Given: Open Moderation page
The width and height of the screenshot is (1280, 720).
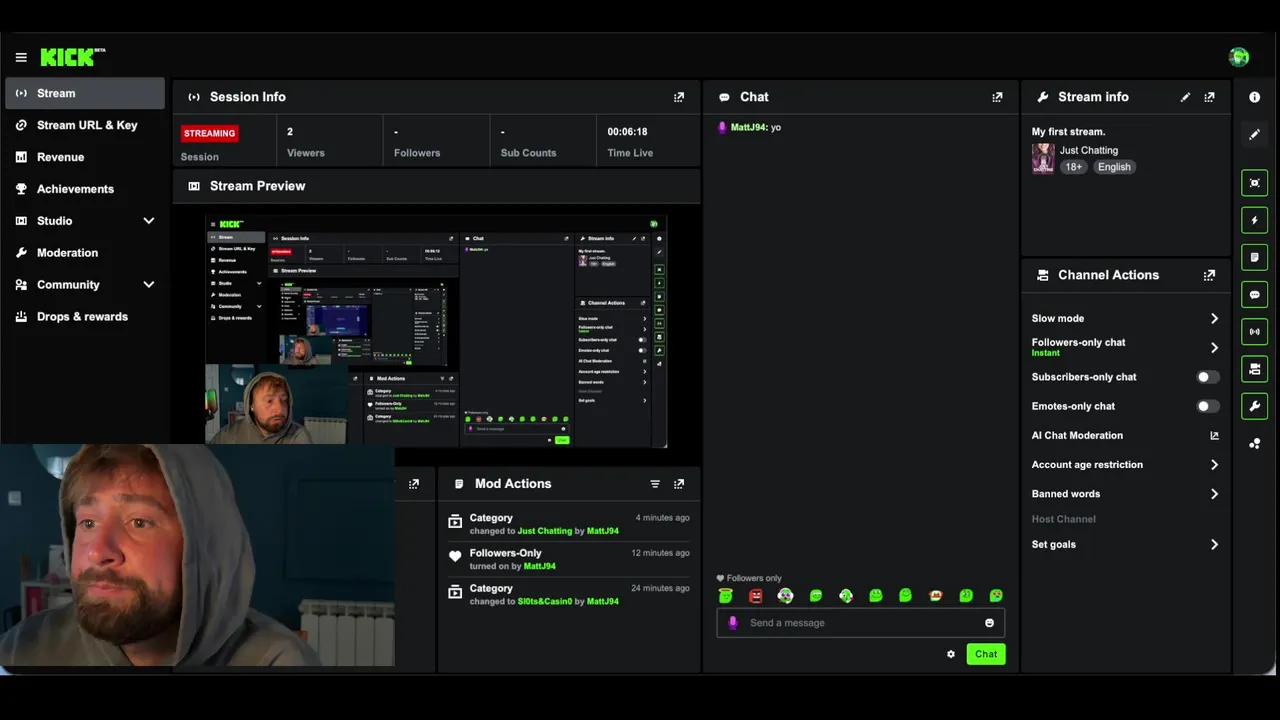Looking at the screenshot, I should 85,253.
